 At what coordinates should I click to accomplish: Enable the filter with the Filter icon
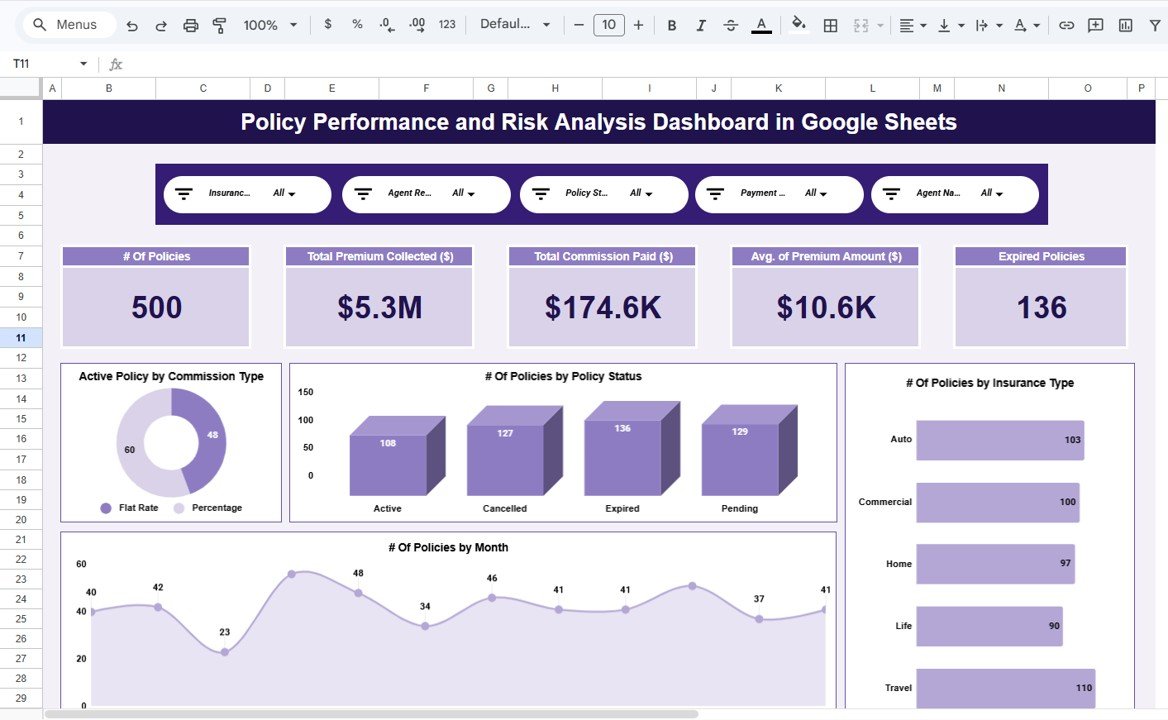[1154, 24]
